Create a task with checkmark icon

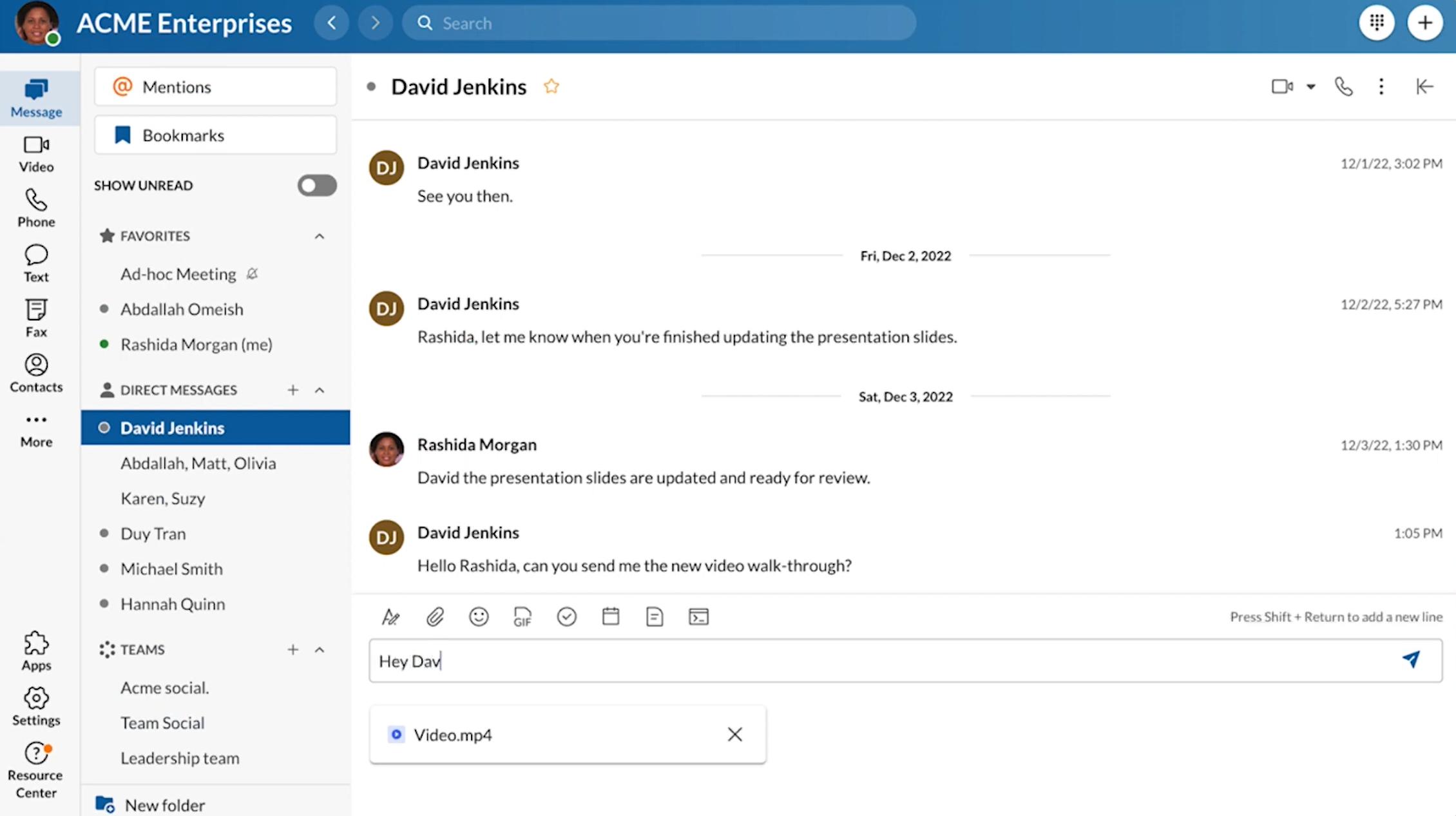(566, 617)
